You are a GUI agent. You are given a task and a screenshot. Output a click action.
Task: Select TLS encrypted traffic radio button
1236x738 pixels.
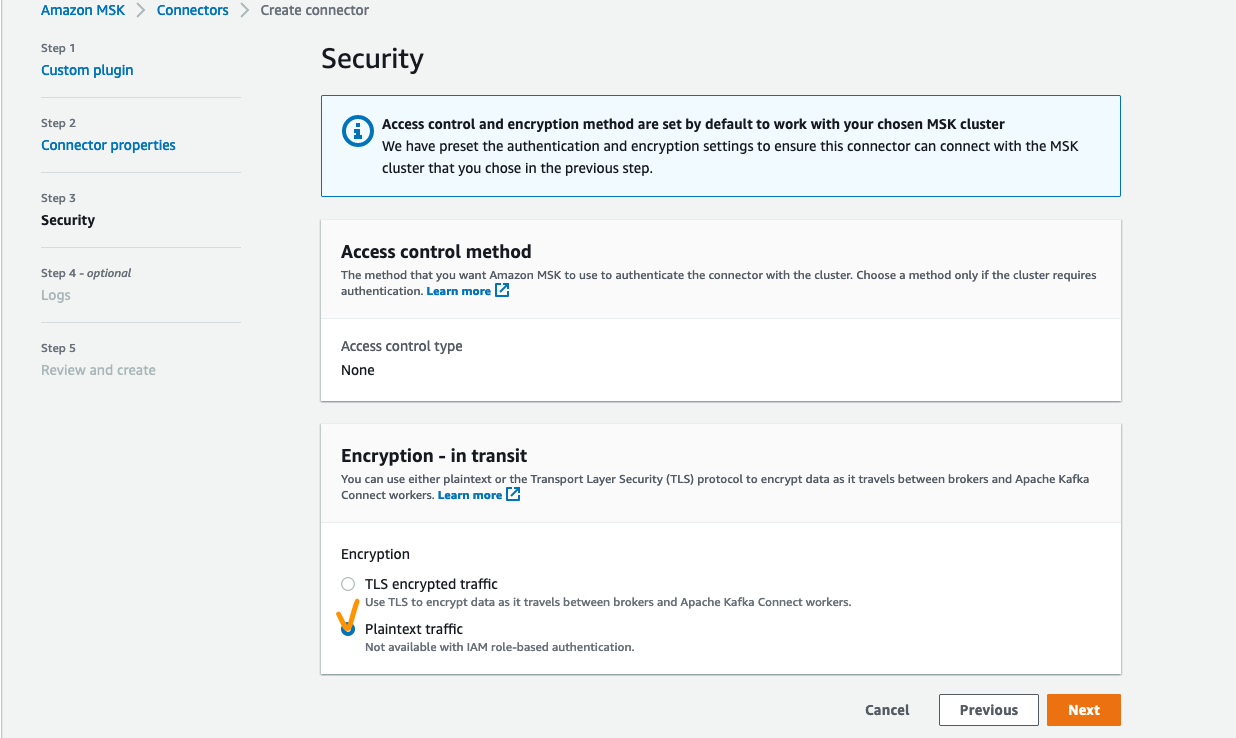coord(348,584)
